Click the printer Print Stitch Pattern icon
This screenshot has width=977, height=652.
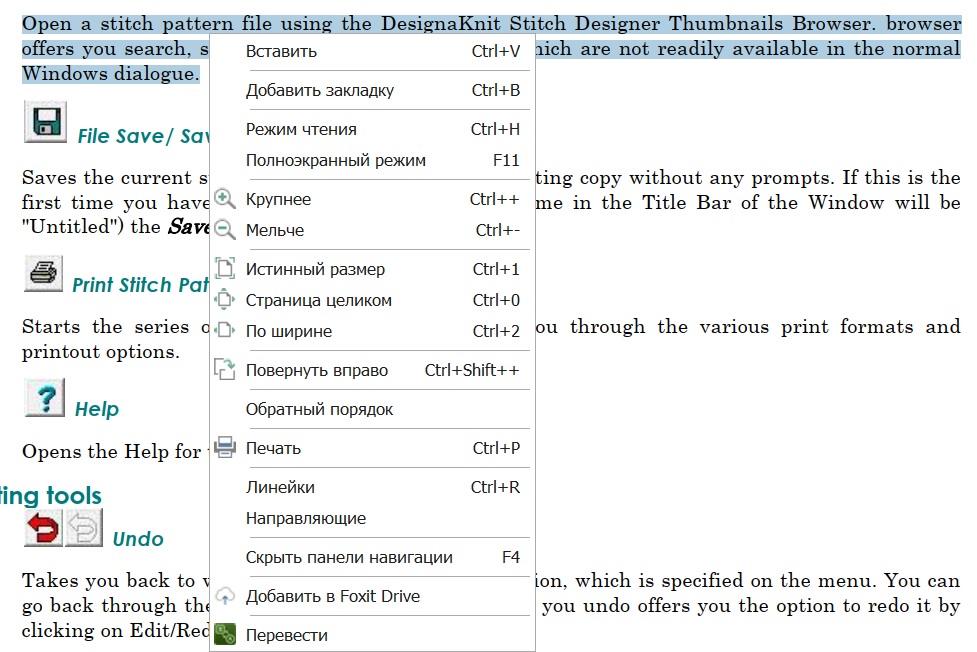(x=44, y=273)
